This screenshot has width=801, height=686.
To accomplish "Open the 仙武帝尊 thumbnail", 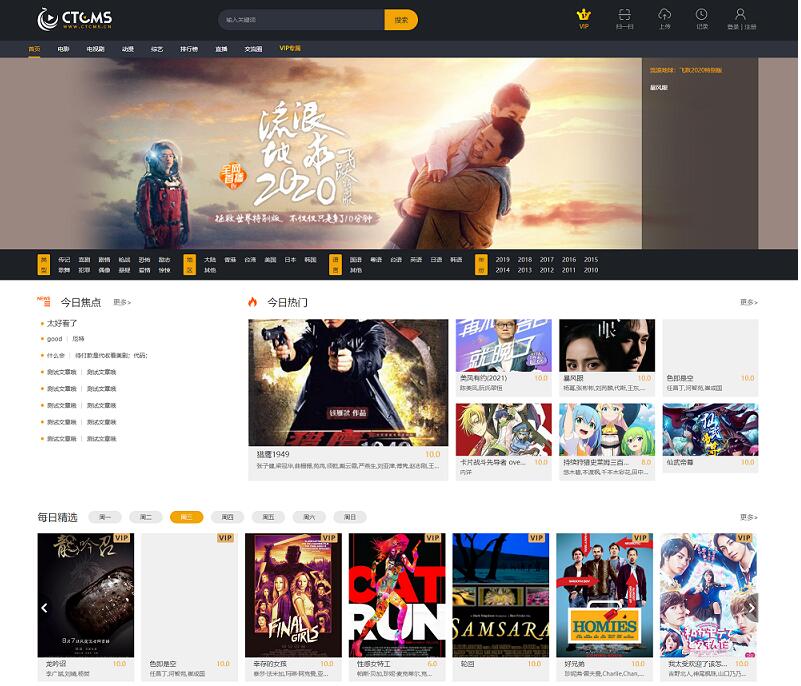I will [710, 430].
